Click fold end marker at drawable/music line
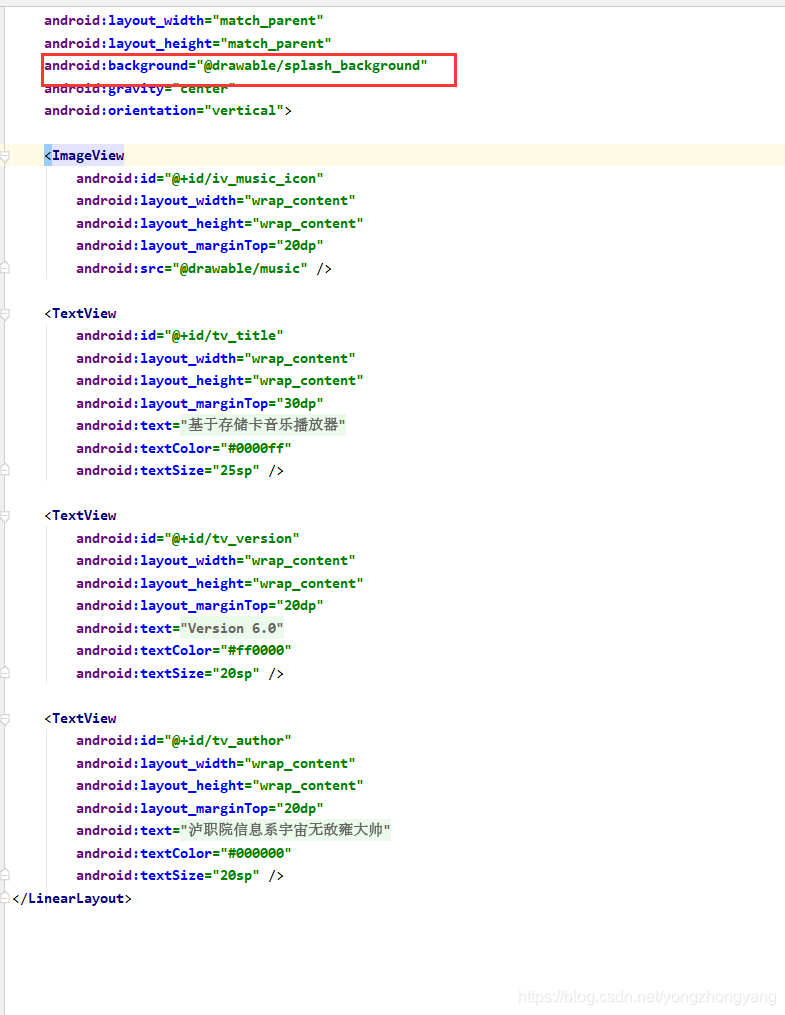This screenshot has height=1015, width=785. click(5, 267)
